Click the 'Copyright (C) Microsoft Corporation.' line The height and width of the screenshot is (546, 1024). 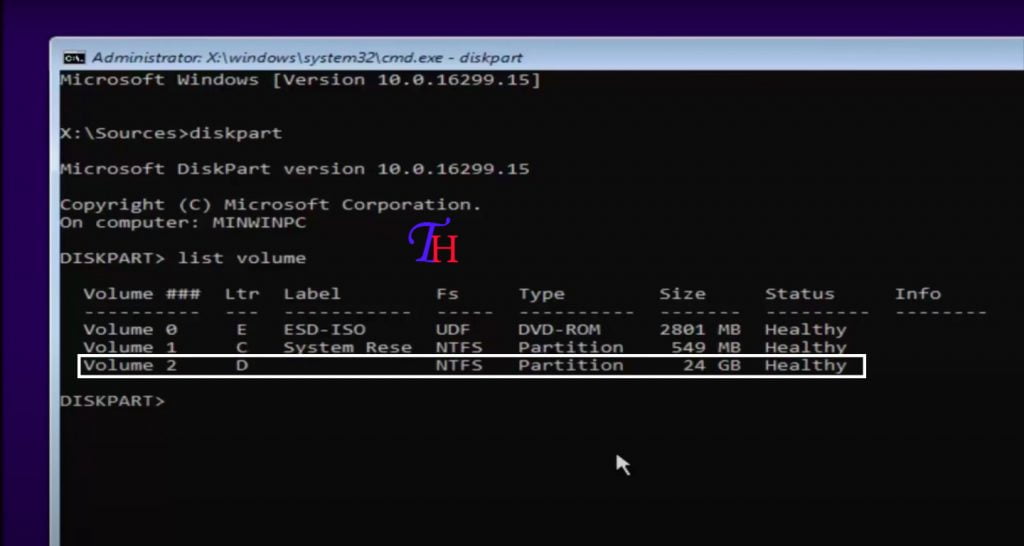pos(270,205)
